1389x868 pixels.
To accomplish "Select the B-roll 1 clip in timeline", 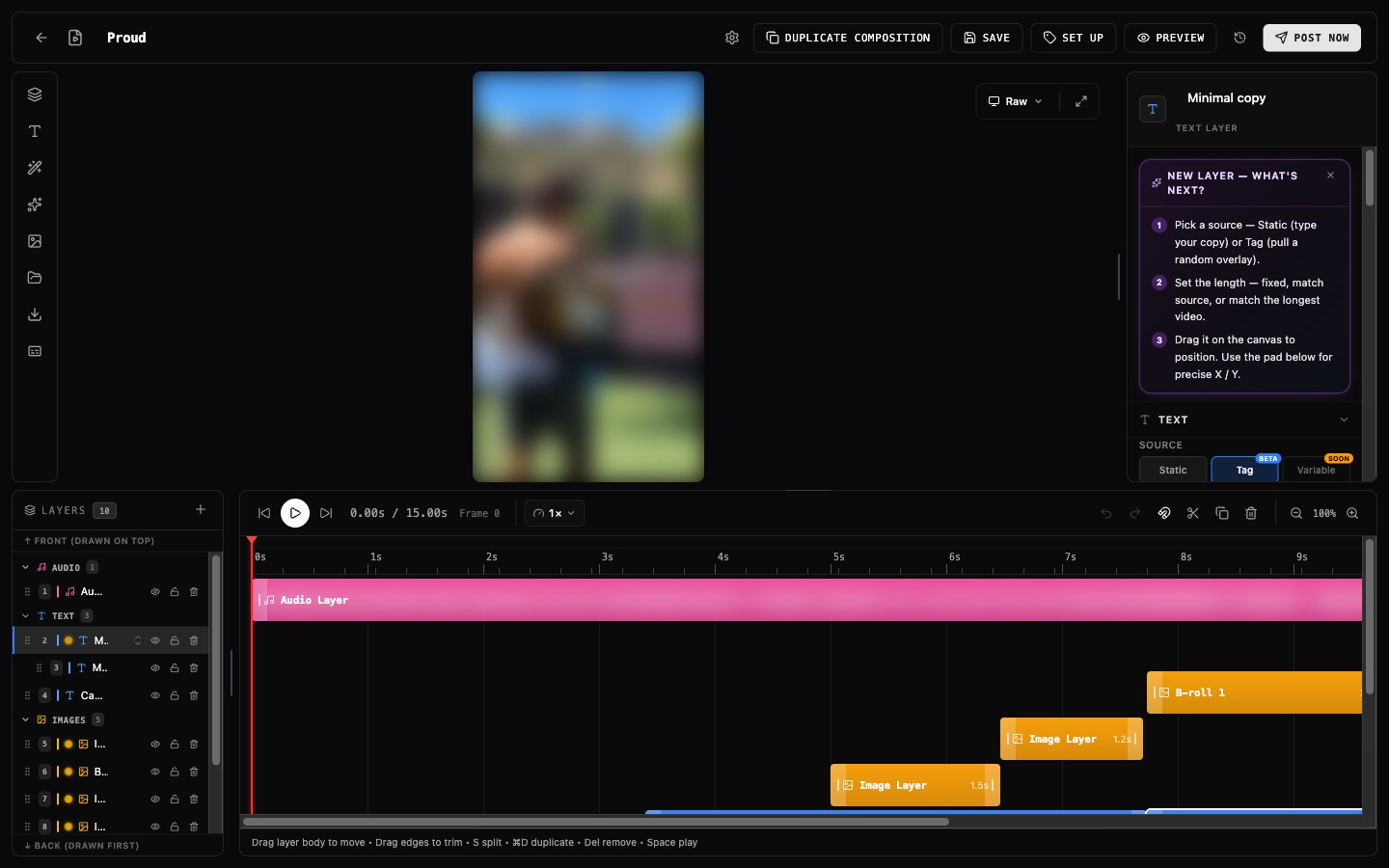I will (x=1254, y=692).
